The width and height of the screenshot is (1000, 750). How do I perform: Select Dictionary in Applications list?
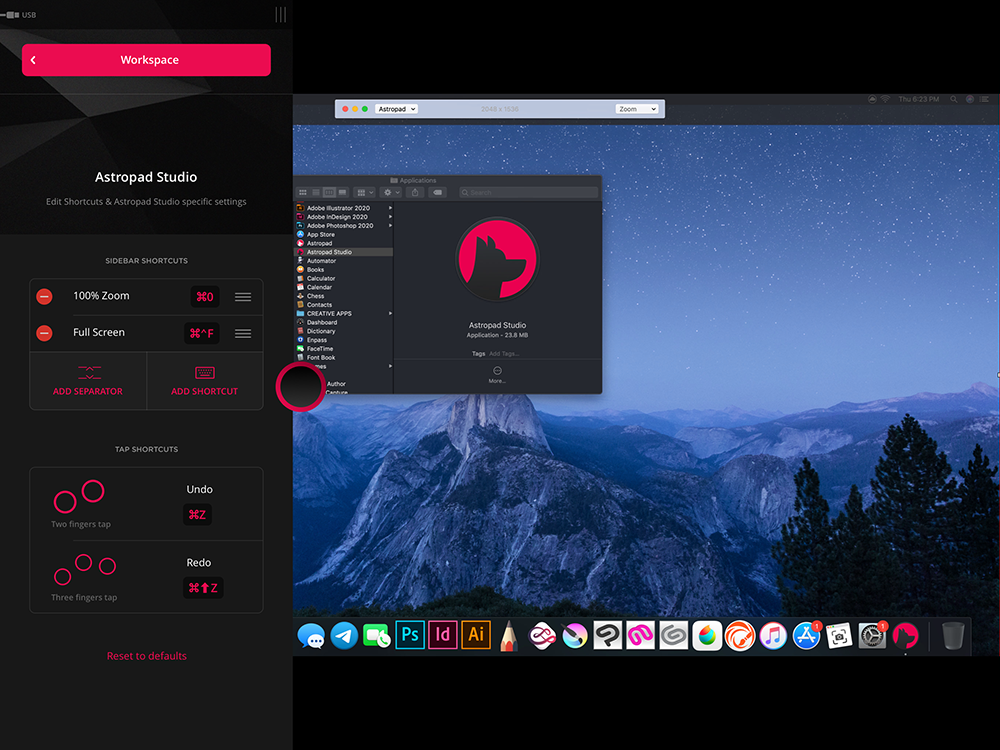321,331
